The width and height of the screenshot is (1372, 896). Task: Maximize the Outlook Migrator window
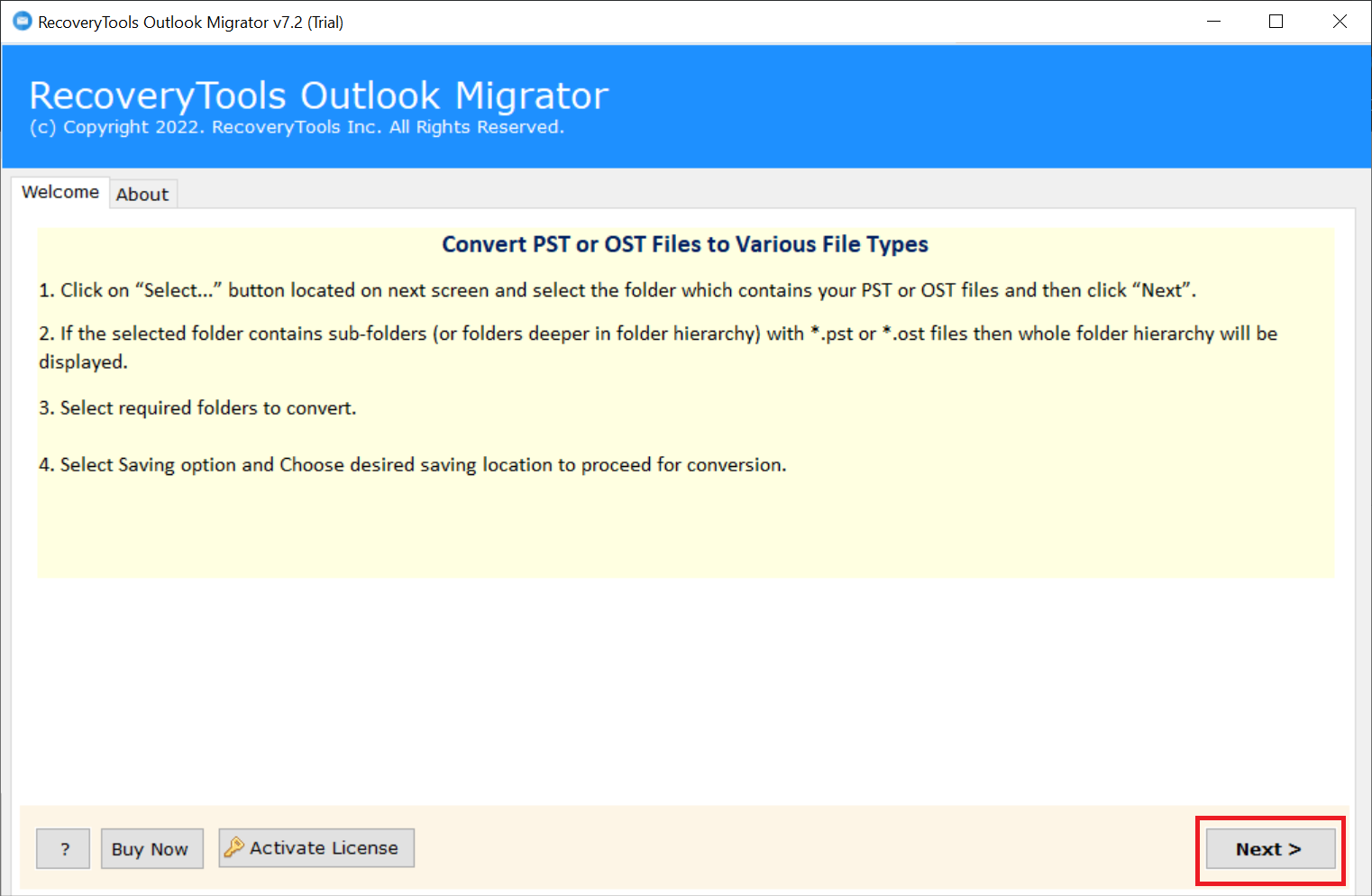coord(1276,22)
